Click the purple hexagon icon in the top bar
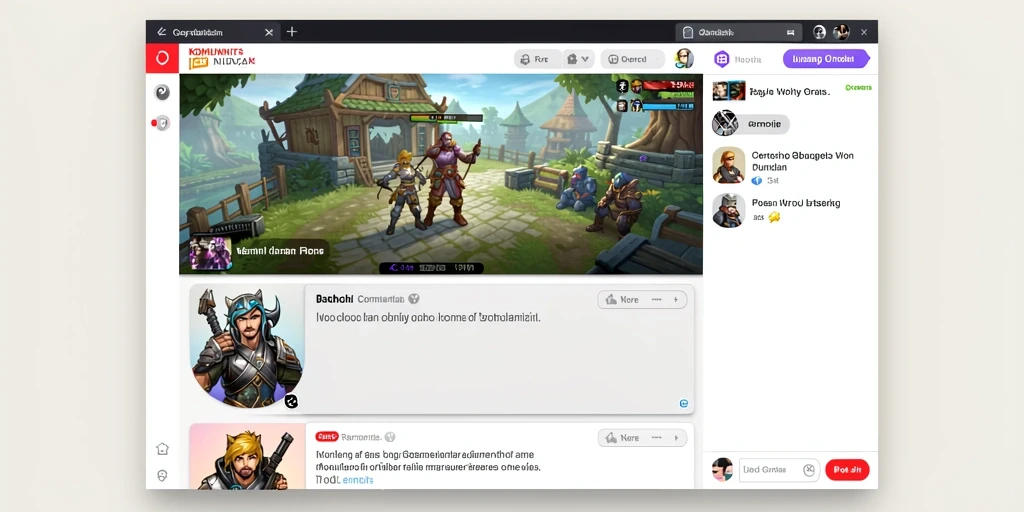This screenshot has width=1024, height=512. (722, 59)
